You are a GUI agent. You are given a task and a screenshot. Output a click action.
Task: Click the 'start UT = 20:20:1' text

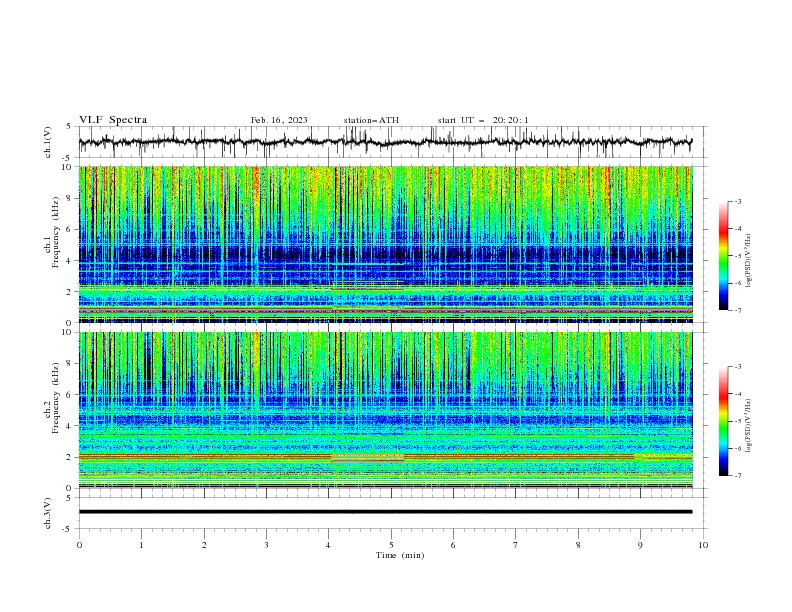point(483,120)
